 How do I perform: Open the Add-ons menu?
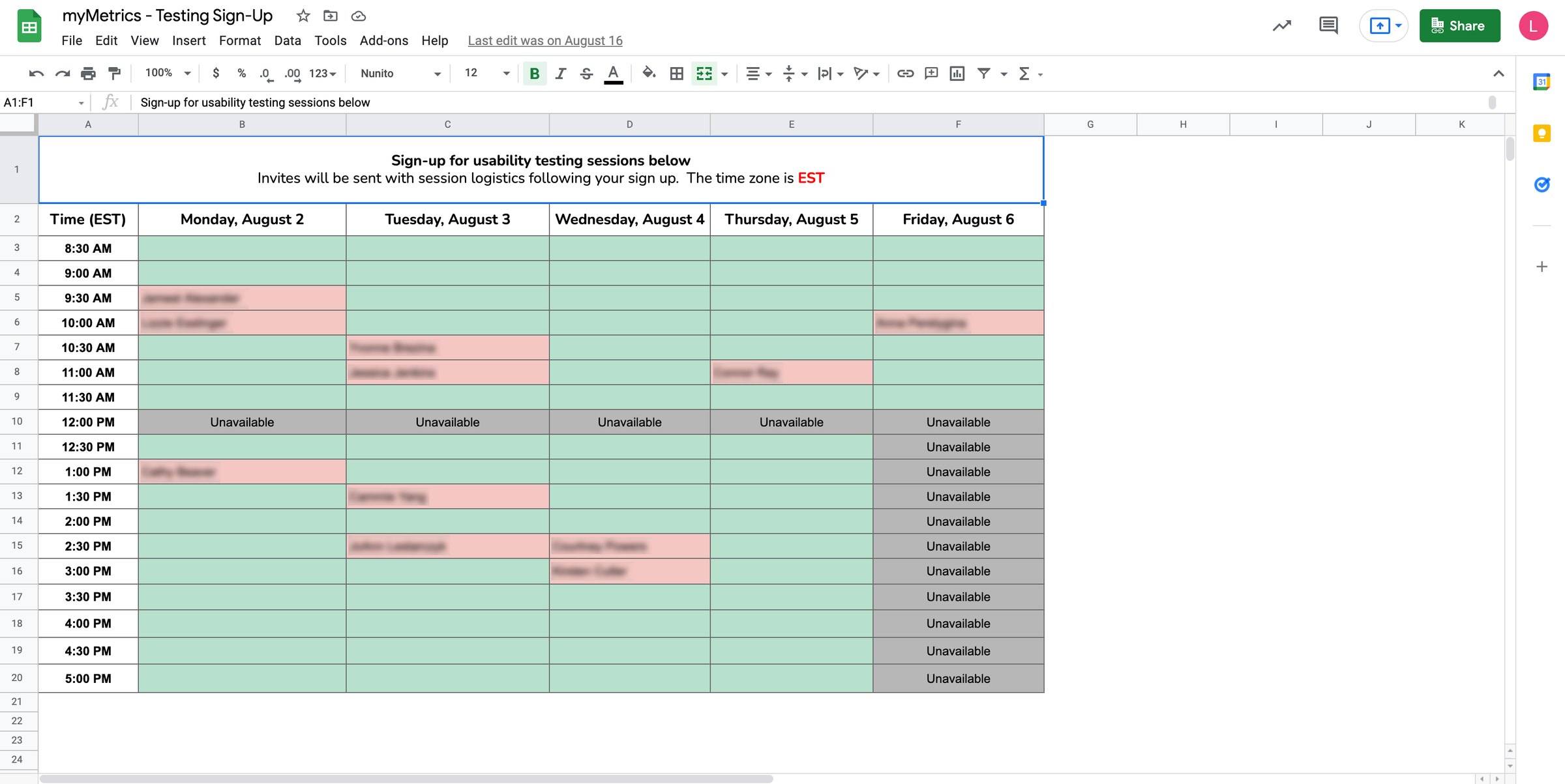[x=383, y=40]
